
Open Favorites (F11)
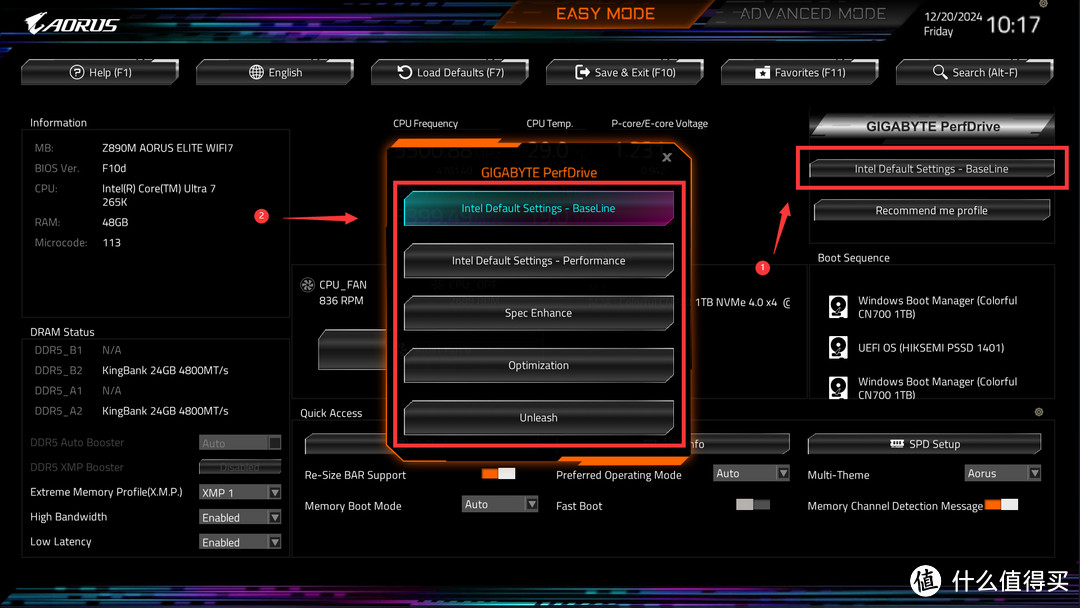pyautogui.click(x=800, y=72)
